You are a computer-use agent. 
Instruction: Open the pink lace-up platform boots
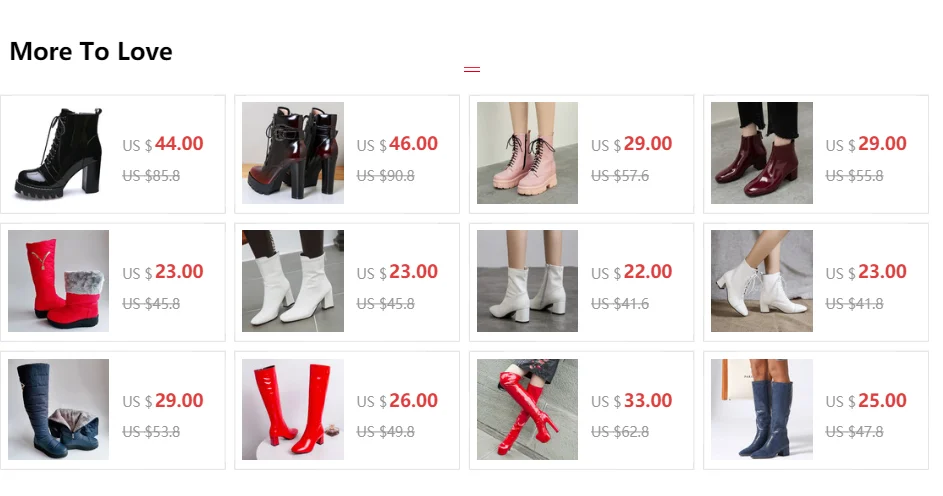pyautogui.click(x=527, y=153)
